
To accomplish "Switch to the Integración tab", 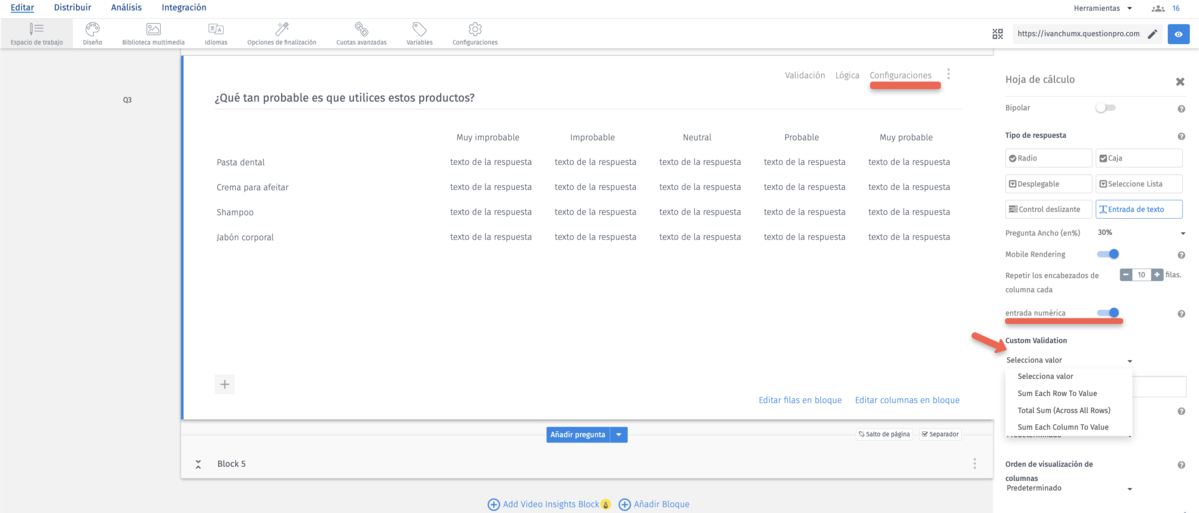I will click(x=184, y=8).
